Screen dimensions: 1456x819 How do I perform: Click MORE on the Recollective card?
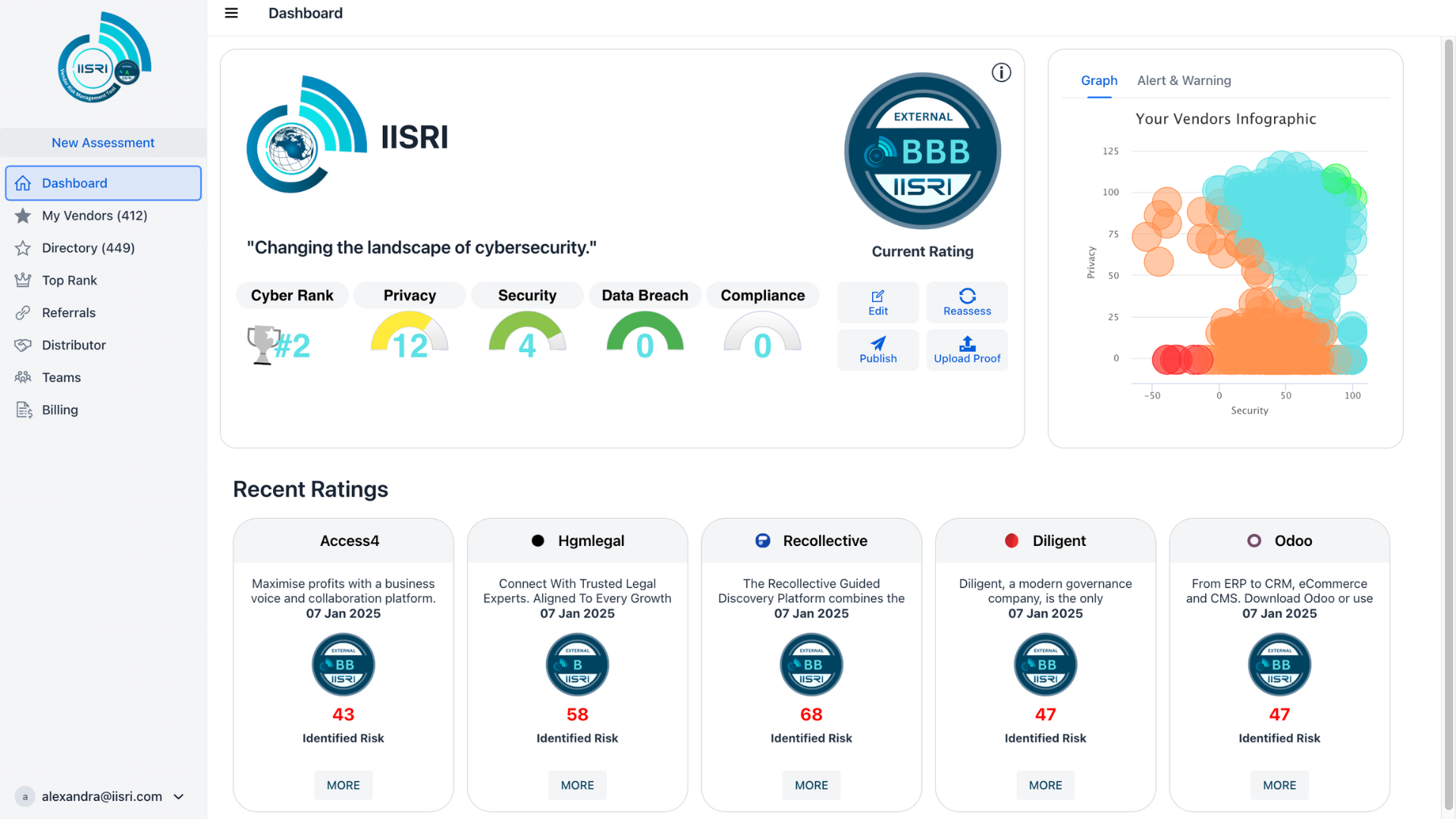tap(811, 785)
